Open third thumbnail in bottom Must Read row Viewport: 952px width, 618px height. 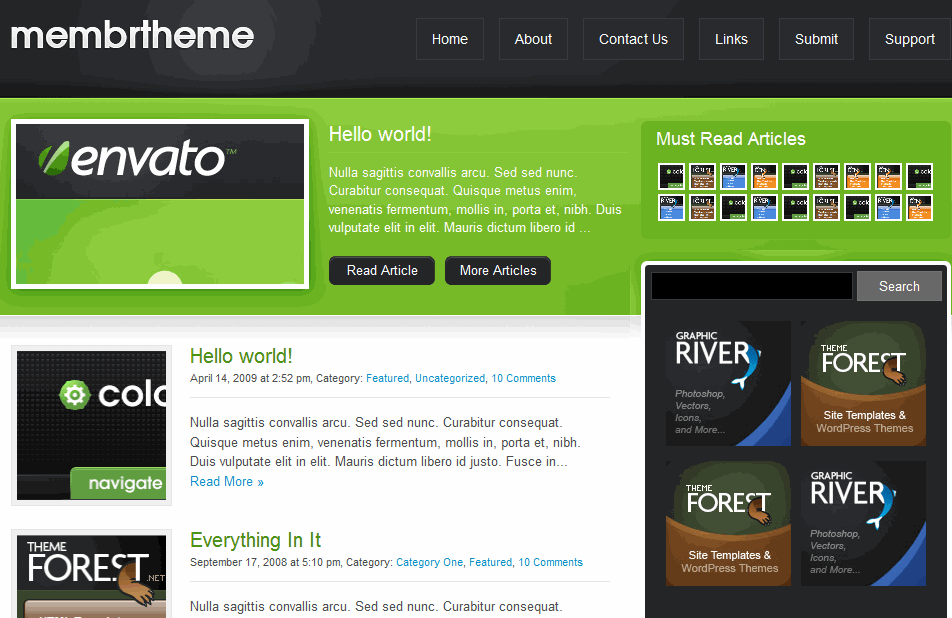[x=733, y=208]
